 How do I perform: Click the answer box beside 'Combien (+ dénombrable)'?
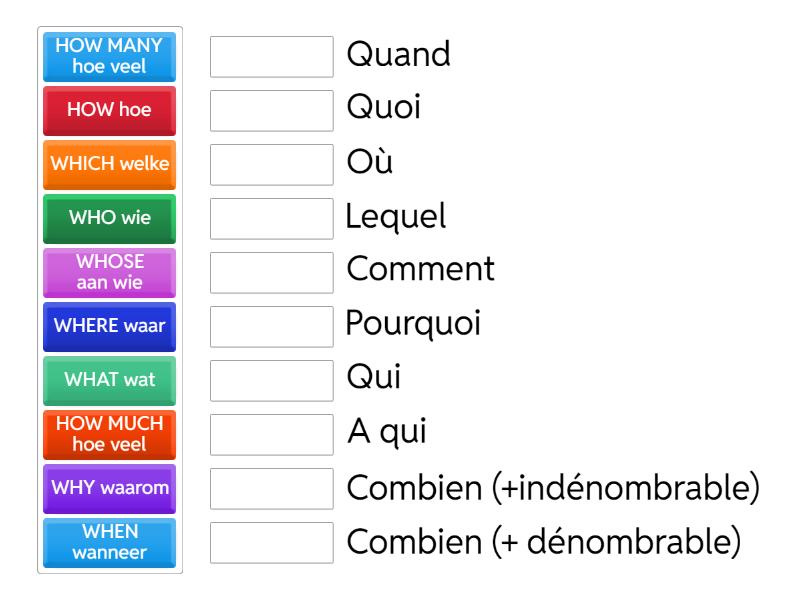pyautogui.click(x=271, y=542)
